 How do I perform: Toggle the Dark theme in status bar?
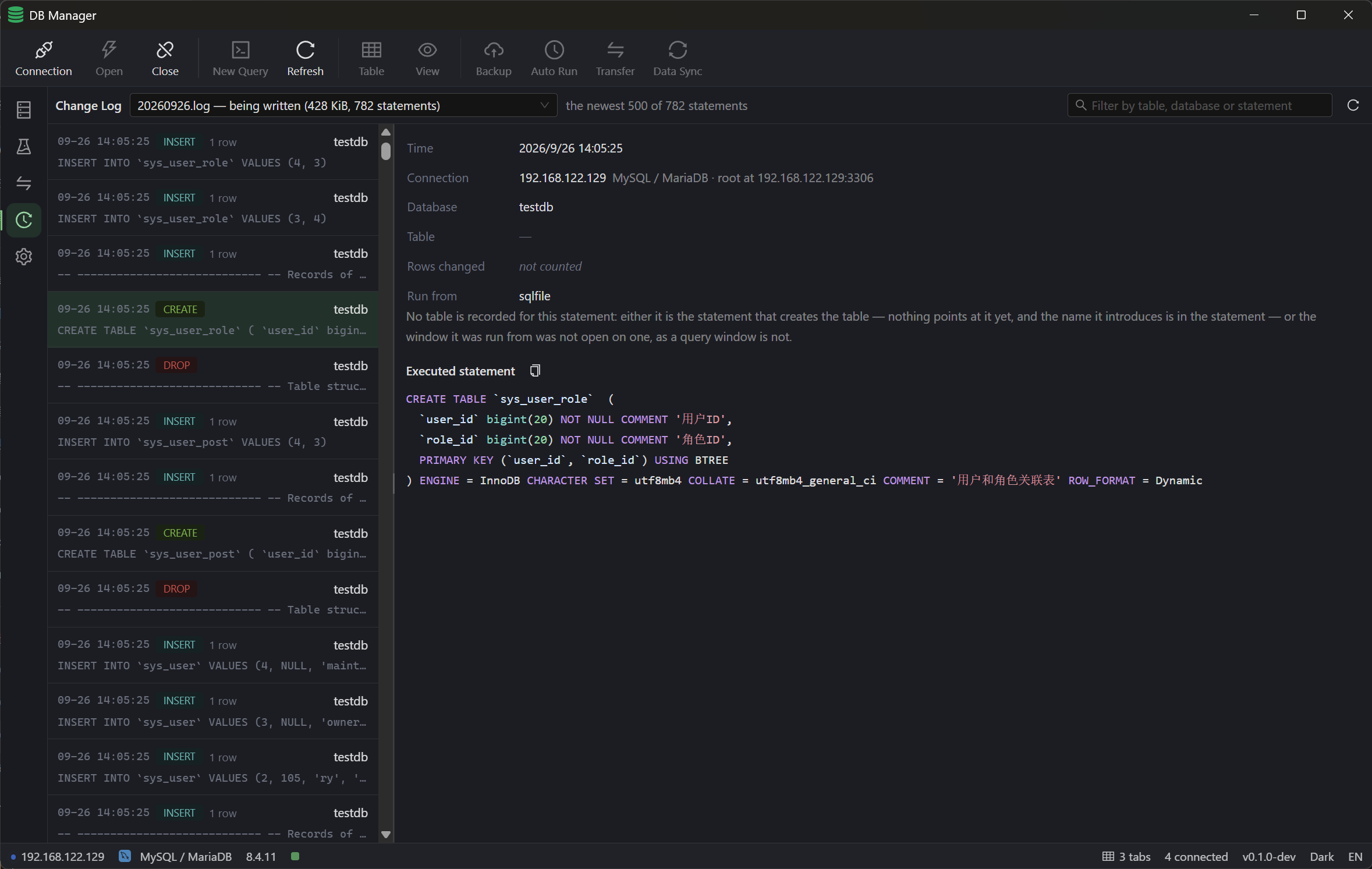(x=1321, y=857)
